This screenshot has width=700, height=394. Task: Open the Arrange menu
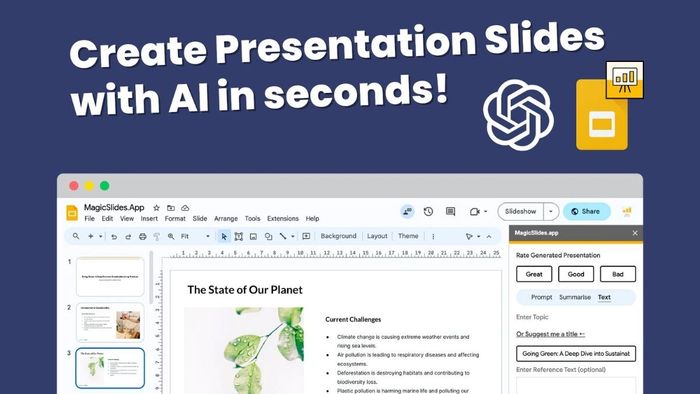click(x=226, y=219)
